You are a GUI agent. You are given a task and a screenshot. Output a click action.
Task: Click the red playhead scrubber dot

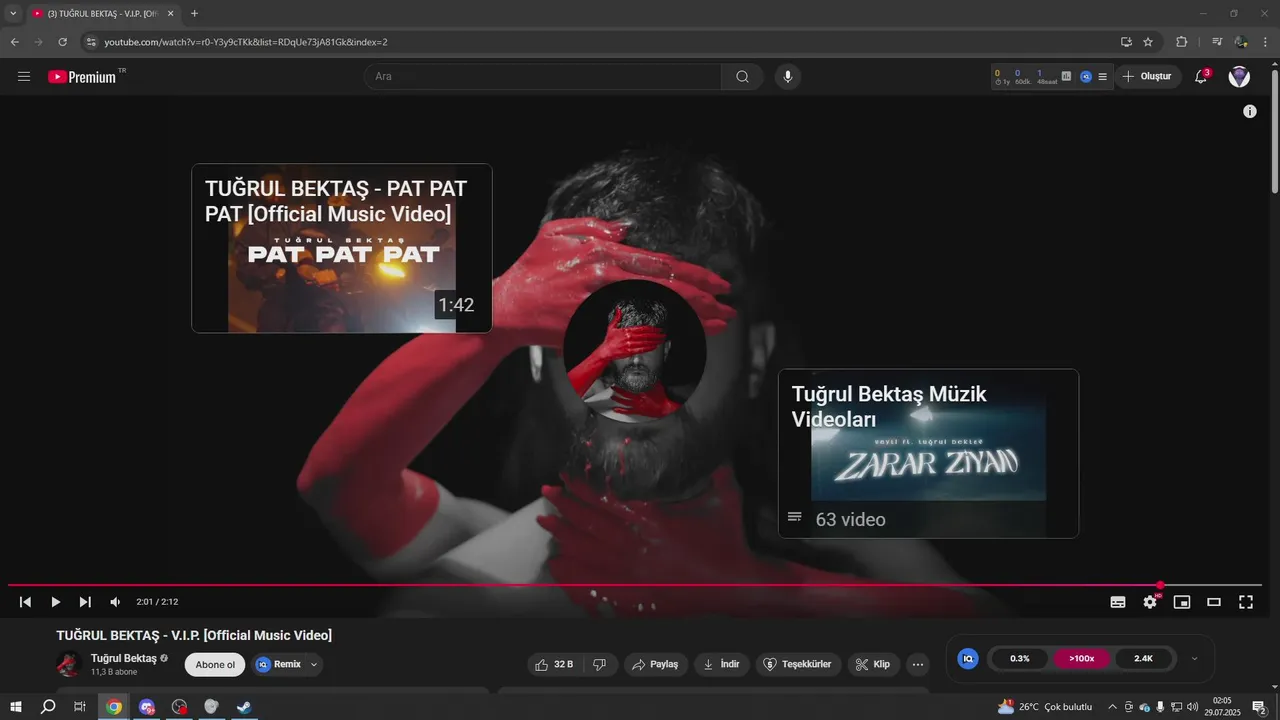pos(1160,585)
